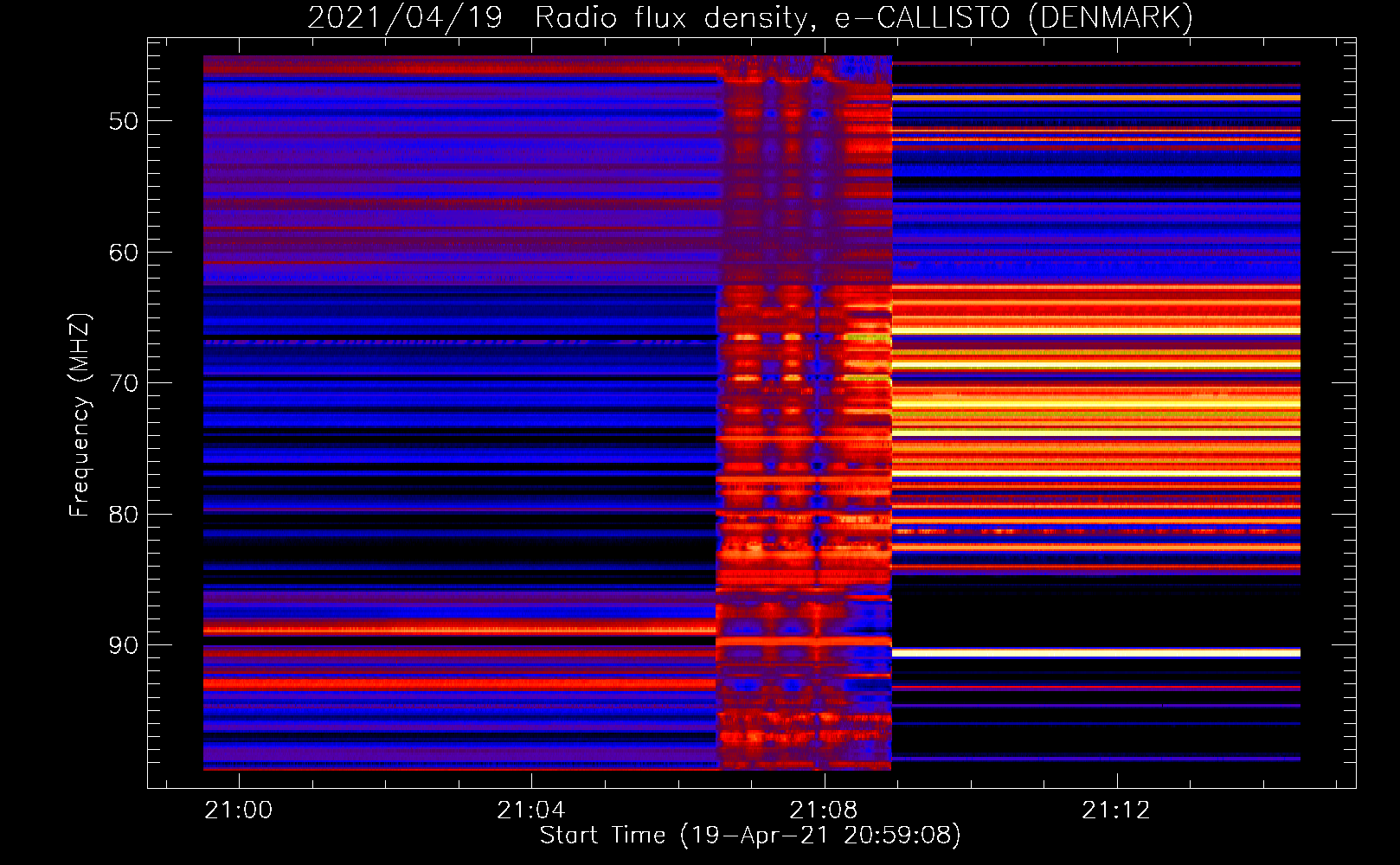The height and width of the screenshot is (865, 1400).
Task: Click the 21:08 time tick label
Action: (x=823, y=810)
